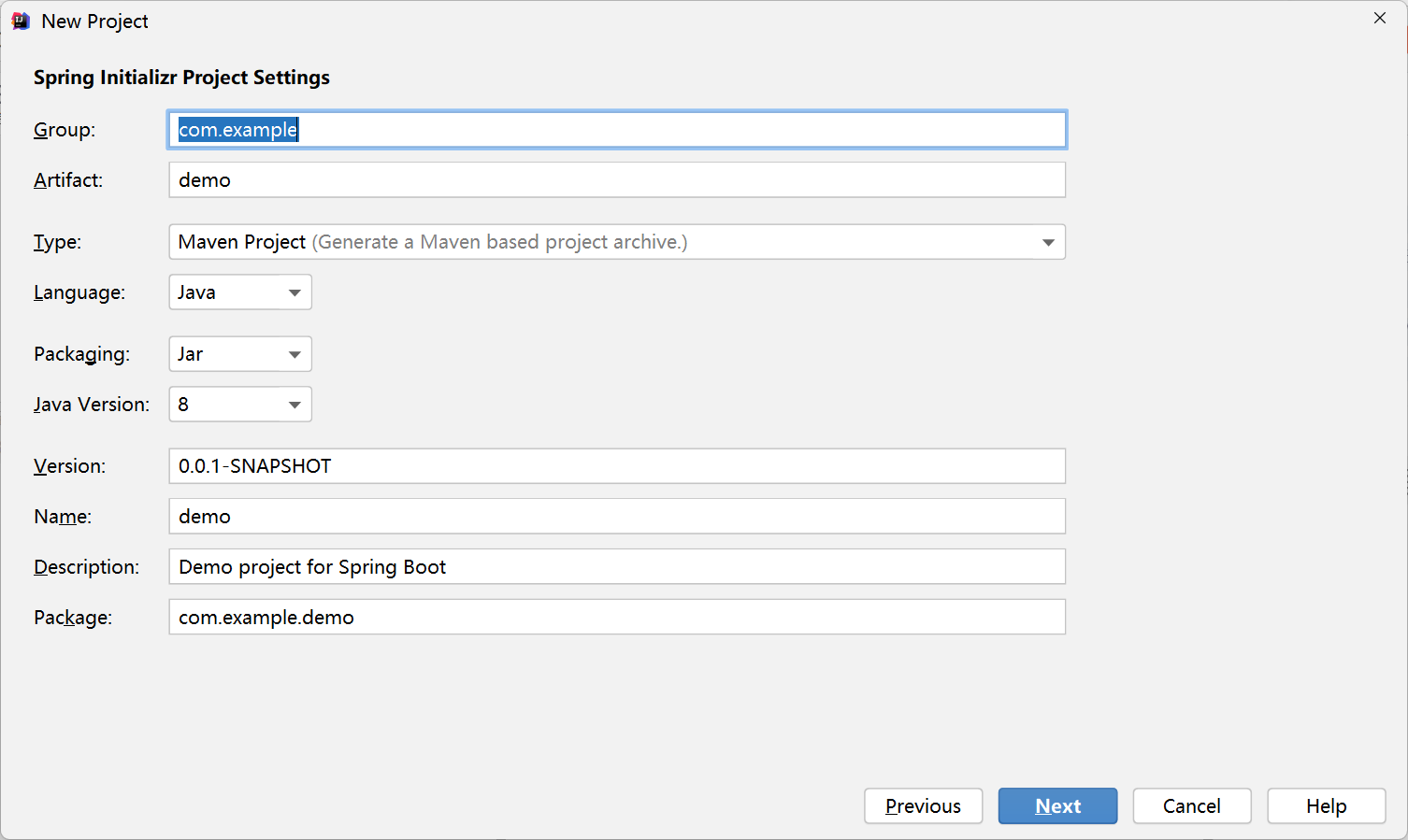Image resolution: width=1408 pixels, height=840 pixels.
Task: Click the Package field com.example.demo
Action: [x=617, y=618]
